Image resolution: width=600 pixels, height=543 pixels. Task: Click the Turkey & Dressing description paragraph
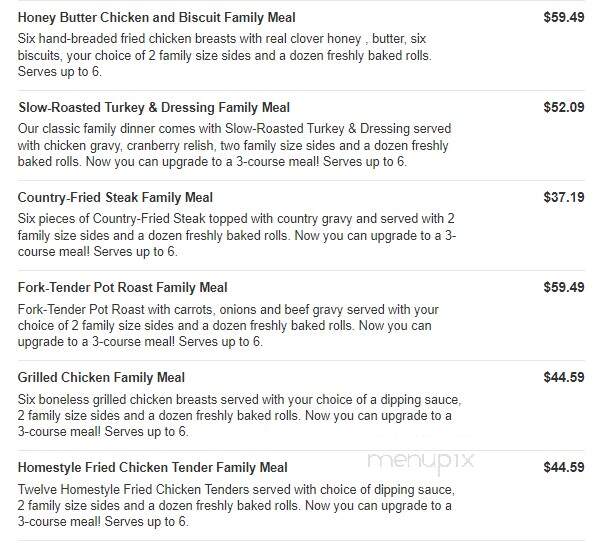[x=234, y=145]
